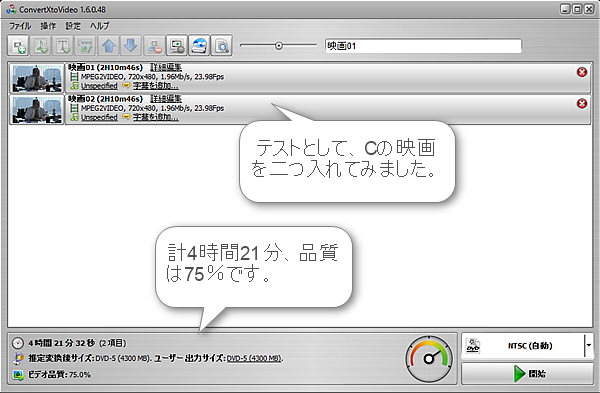Click the title input field showing 映画01
This screenshot has width=600, height=393.
[423, 46]
